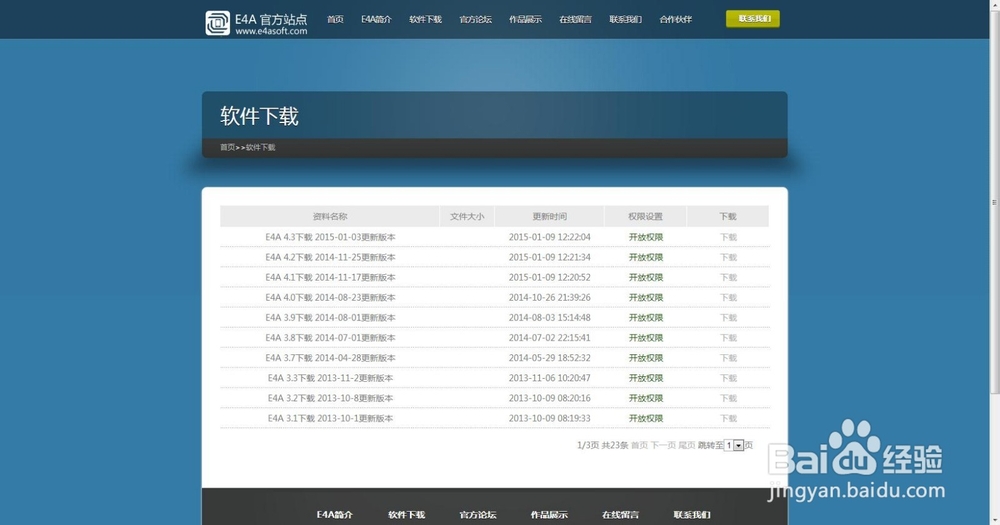This screenshot has width=1000, height=525.
Task: Open the 首页 nav menu item
Action: (x=335, y=19)
